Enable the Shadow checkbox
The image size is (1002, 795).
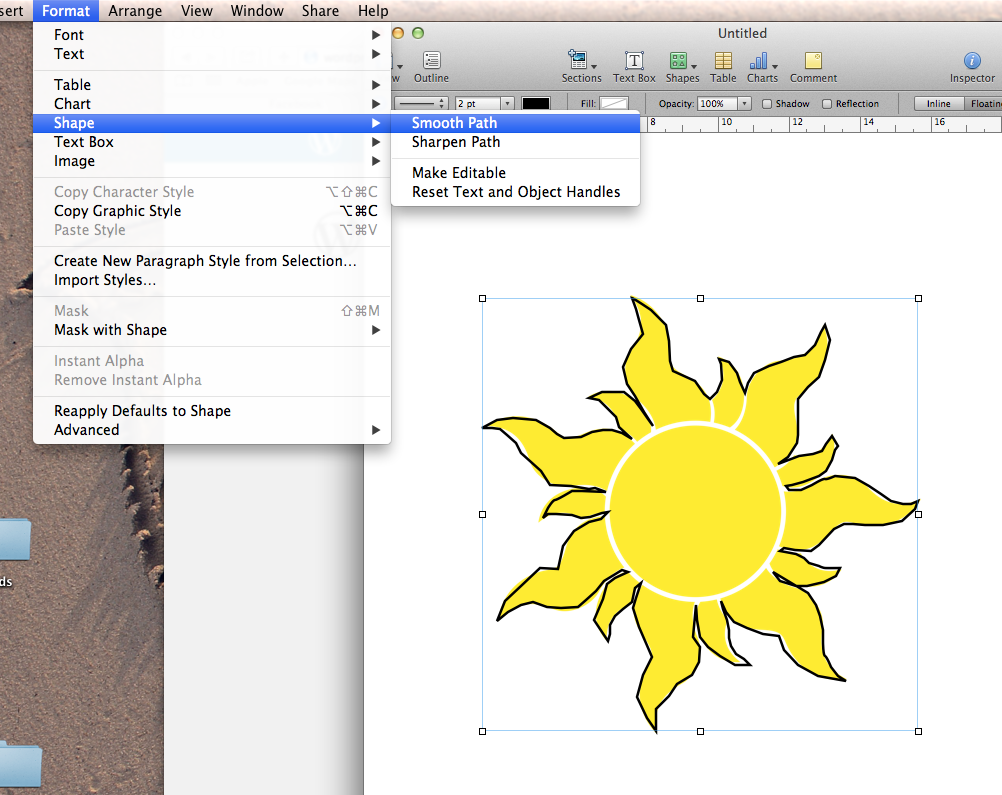coord(767,104)
